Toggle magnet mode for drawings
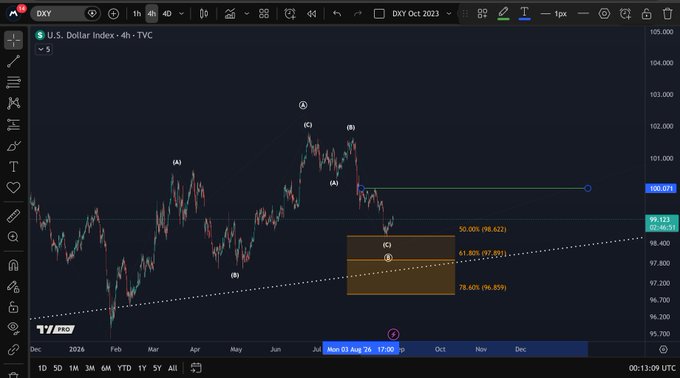Image resolution: width=680 pixels, height=378 pixels. click(13, 265)
